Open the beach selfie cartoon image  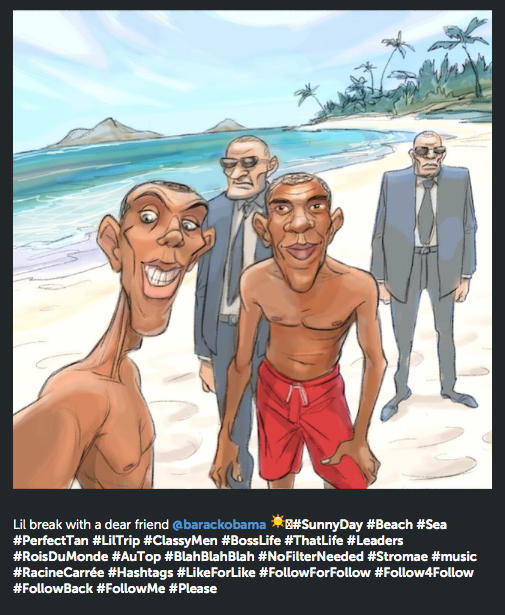(252, 249)
